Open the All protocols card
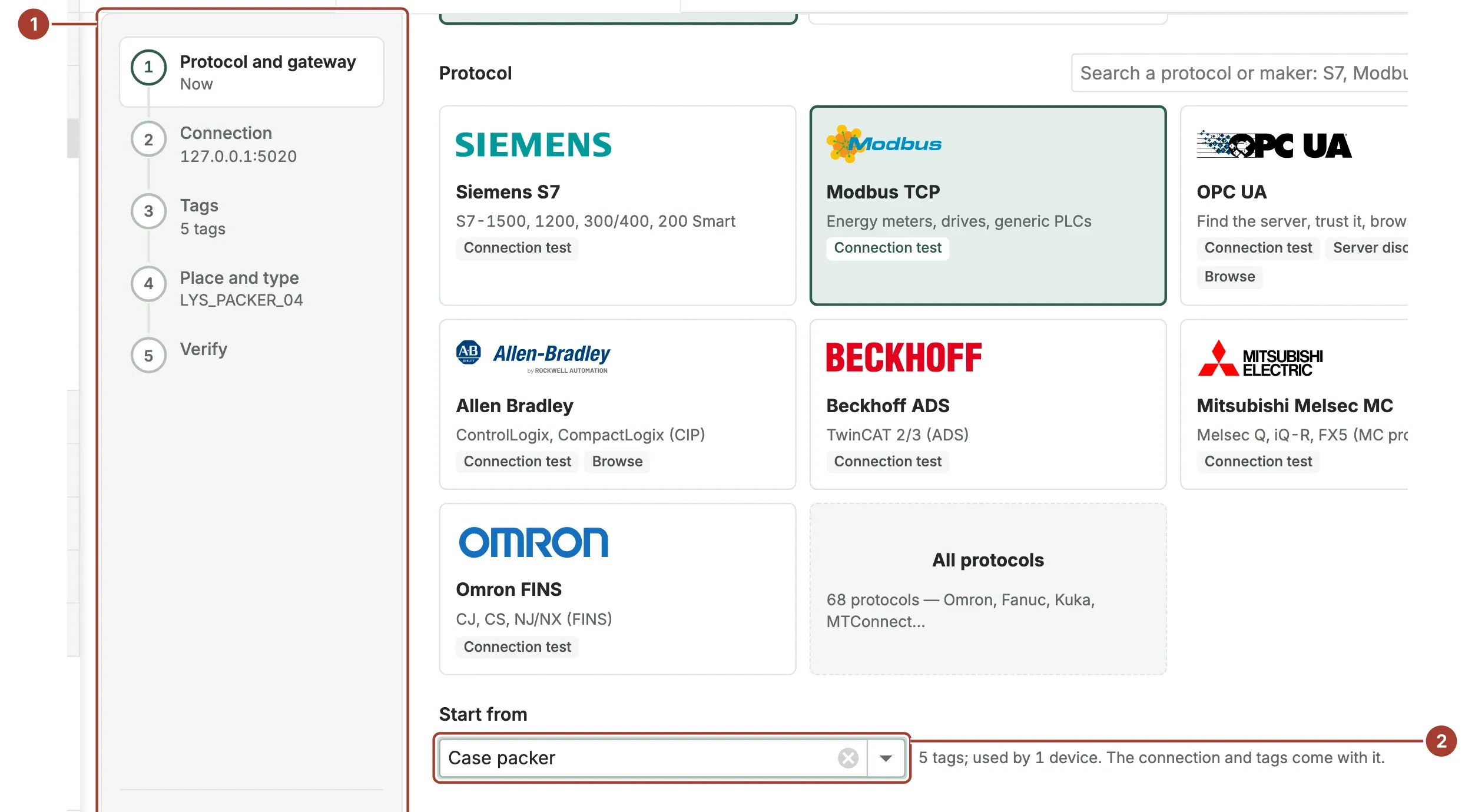Image resolution: width=1475 pixels, height=812 pixels. point(988,589)
